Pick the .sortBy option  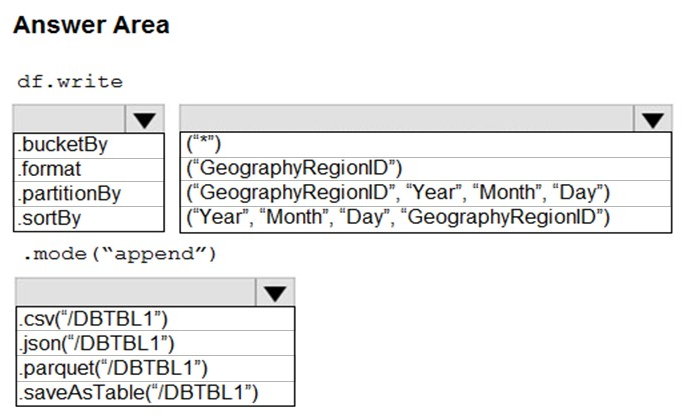pos(89,219)
